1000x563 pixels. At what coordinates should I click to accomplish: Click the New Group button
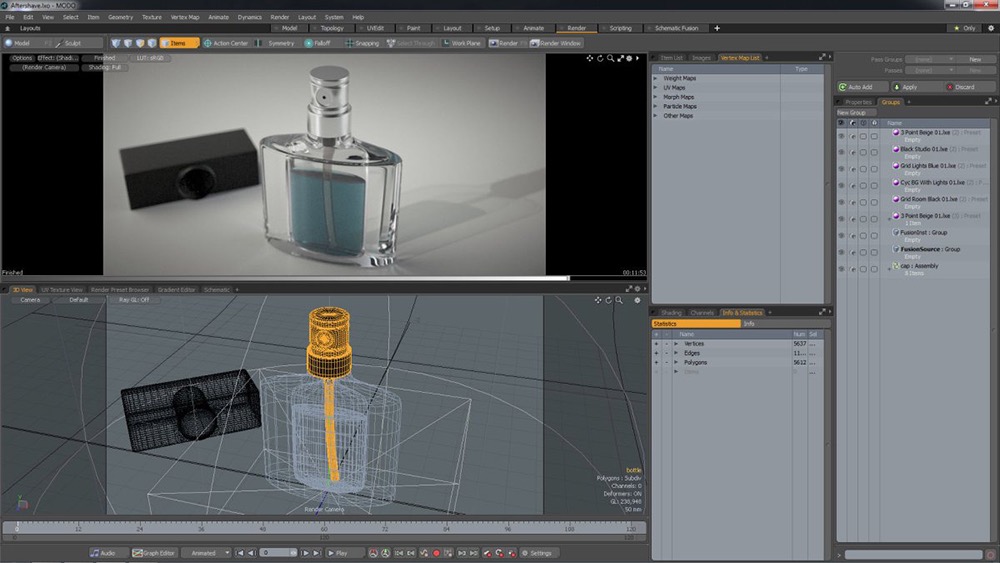[x=851, y=112]
